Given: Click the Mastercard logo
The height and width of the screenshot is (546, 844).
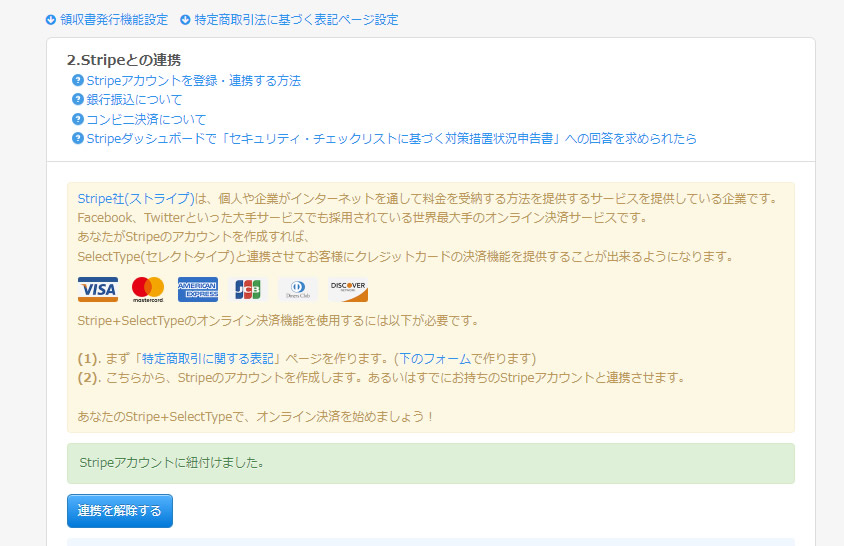Looking at the screenshot, I should [x=147, y=289].
